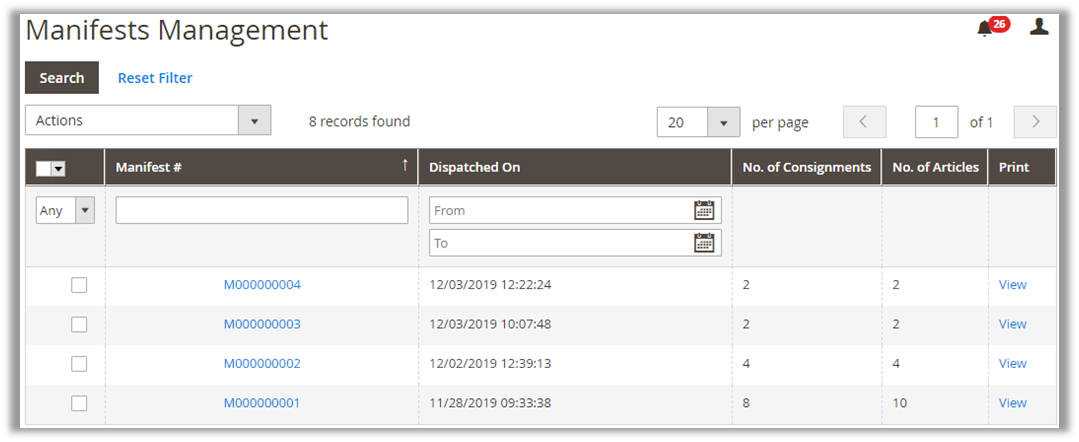Image resolution: width=1079 pixels, height=442 pixels.
Task: Go to the next page arrow
Action: click(x=1035, y=122)
